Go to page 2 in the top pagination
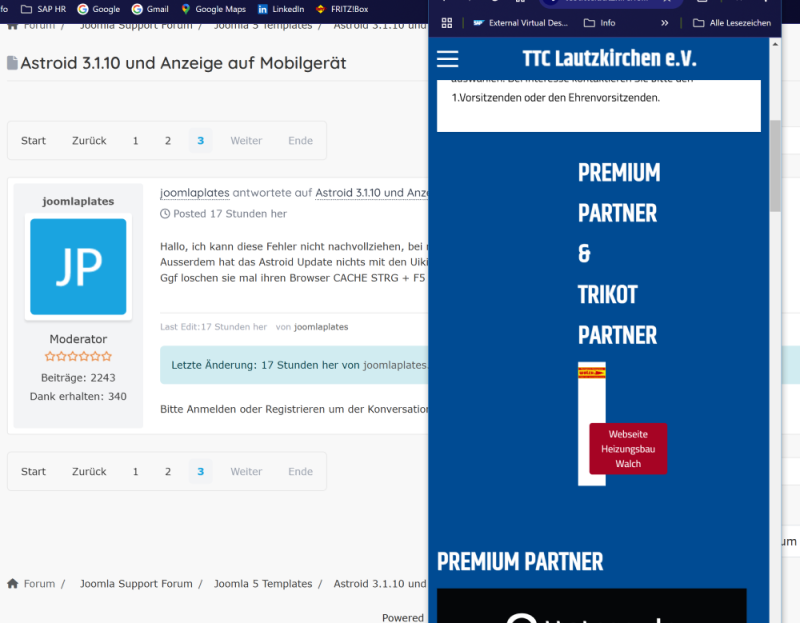 [168, 141]
